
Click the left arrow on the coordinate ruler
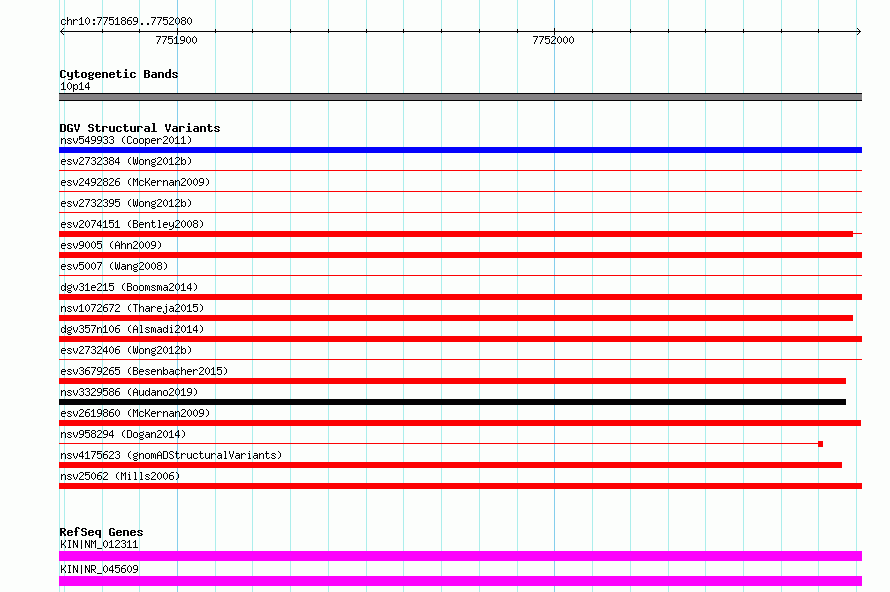(62, 31)
